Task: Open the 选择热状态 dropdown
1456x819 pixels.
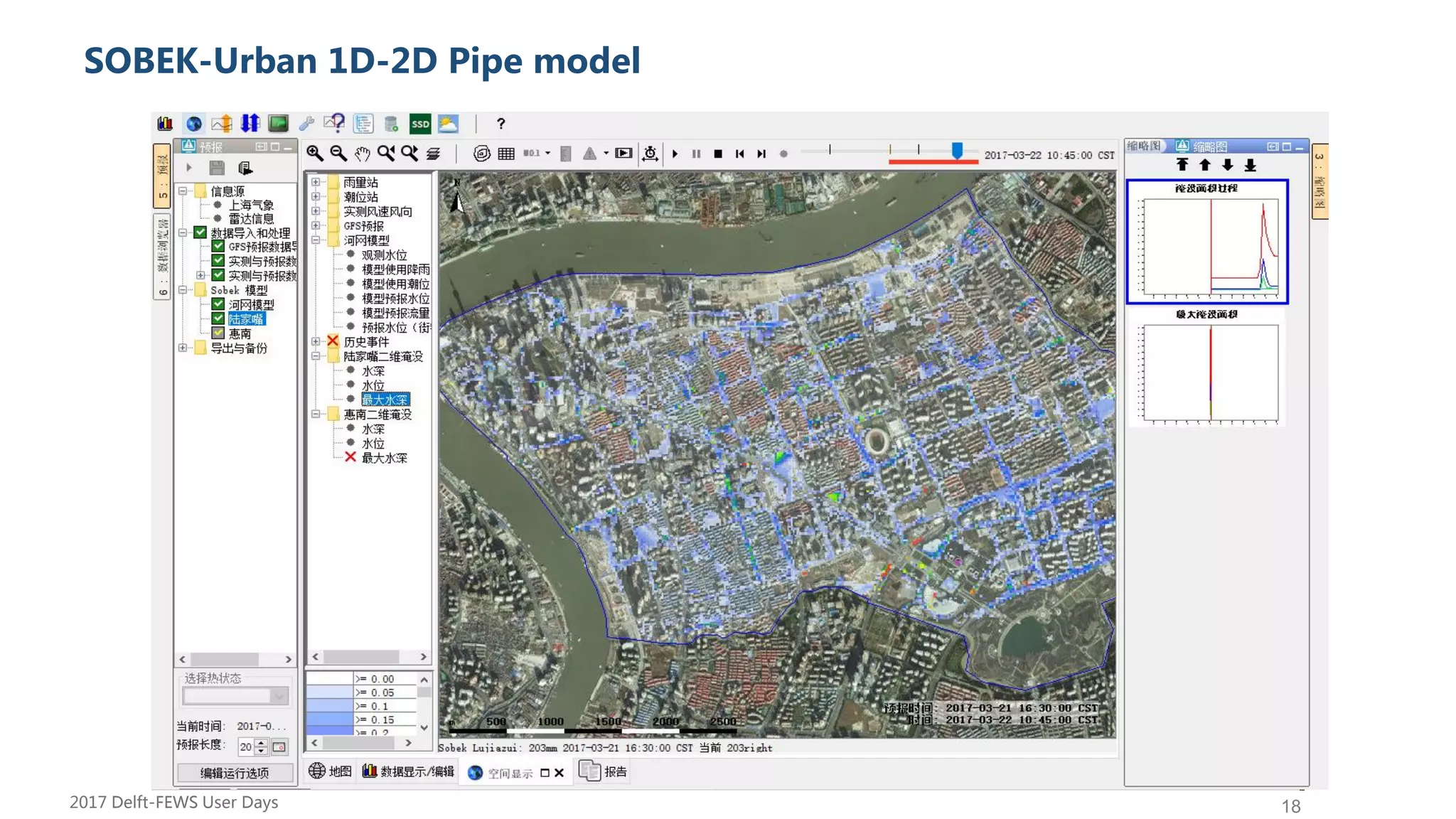Action: click(x=279, y=696)
